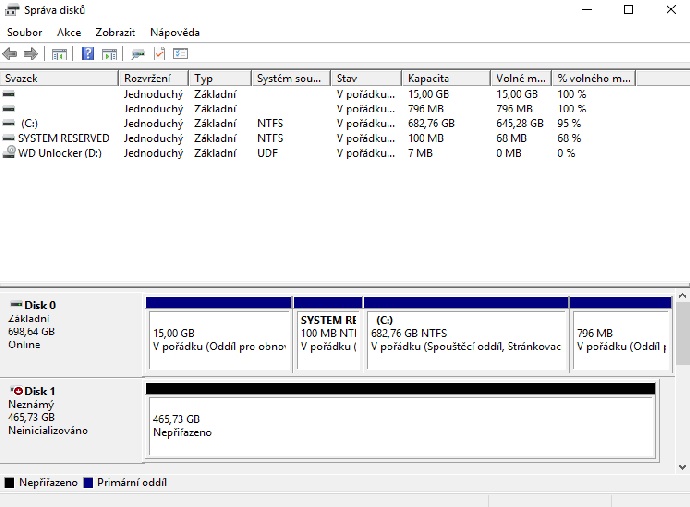Click the Back arrow toolbar icon
The height and width of the screenshot is (507, 690).
point(10,54)
